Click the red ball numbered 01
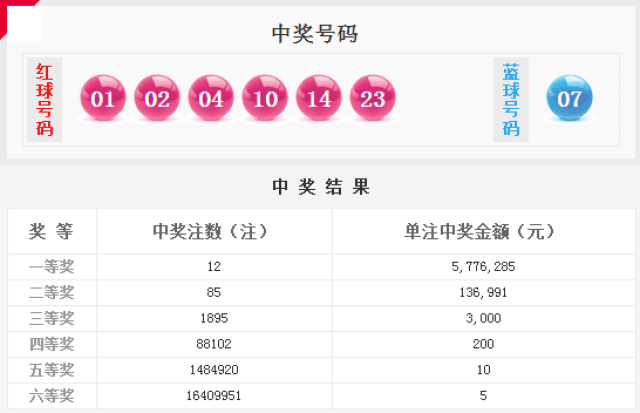The width and height of the screenshot is (640, 413). 103,98
